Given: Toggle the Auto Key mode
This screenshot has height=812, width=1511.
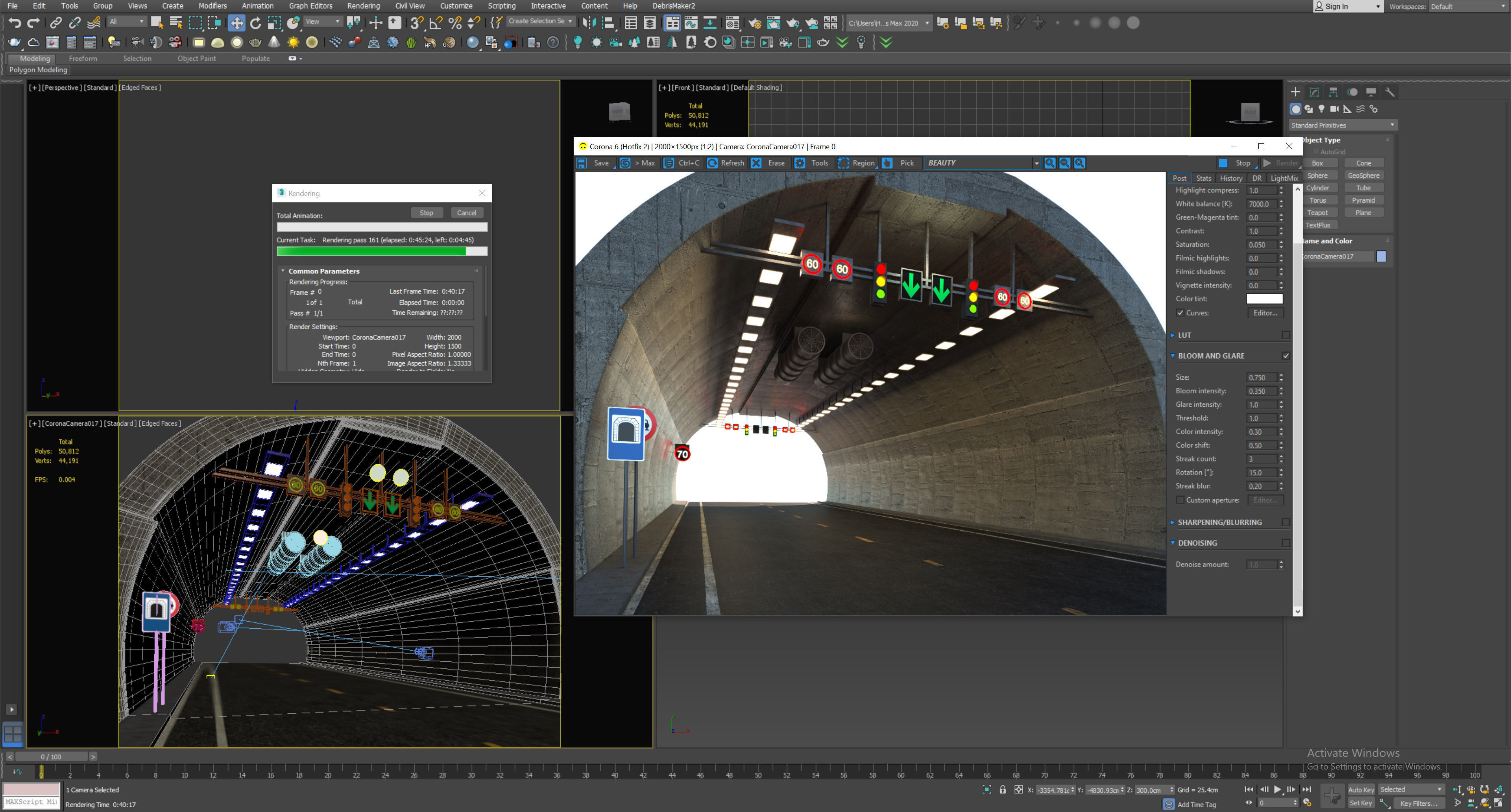Looking at the screenshot, I should 1361,790.
